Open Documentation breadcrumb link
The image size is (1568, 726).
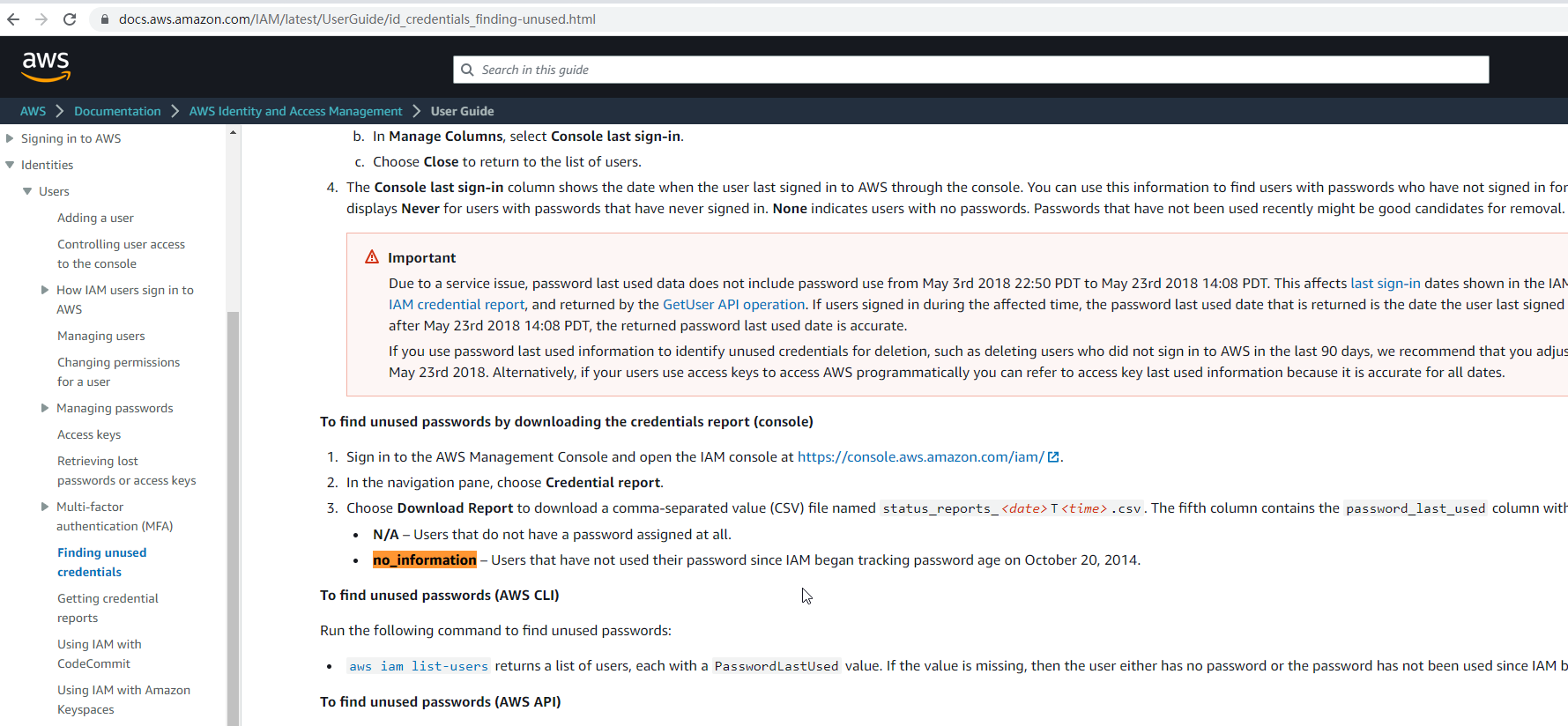[x=117, y=111]
